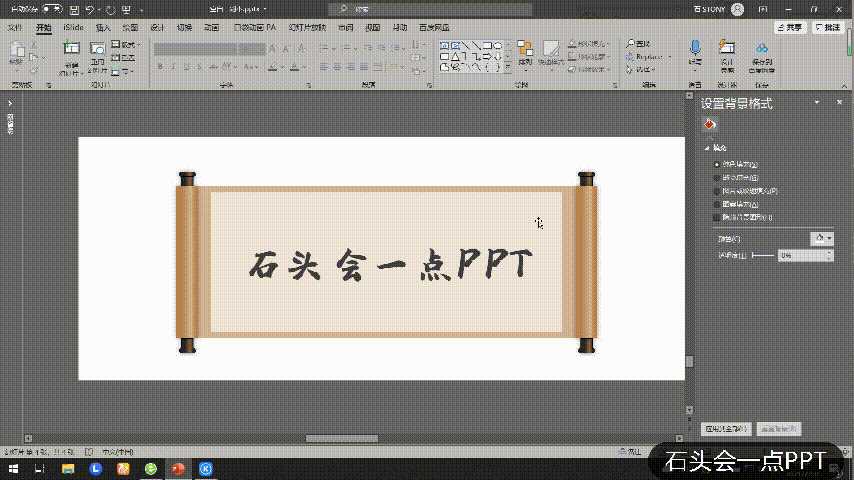
Task: Collapse the ribbon with the chevron
Action: (844, 86)
